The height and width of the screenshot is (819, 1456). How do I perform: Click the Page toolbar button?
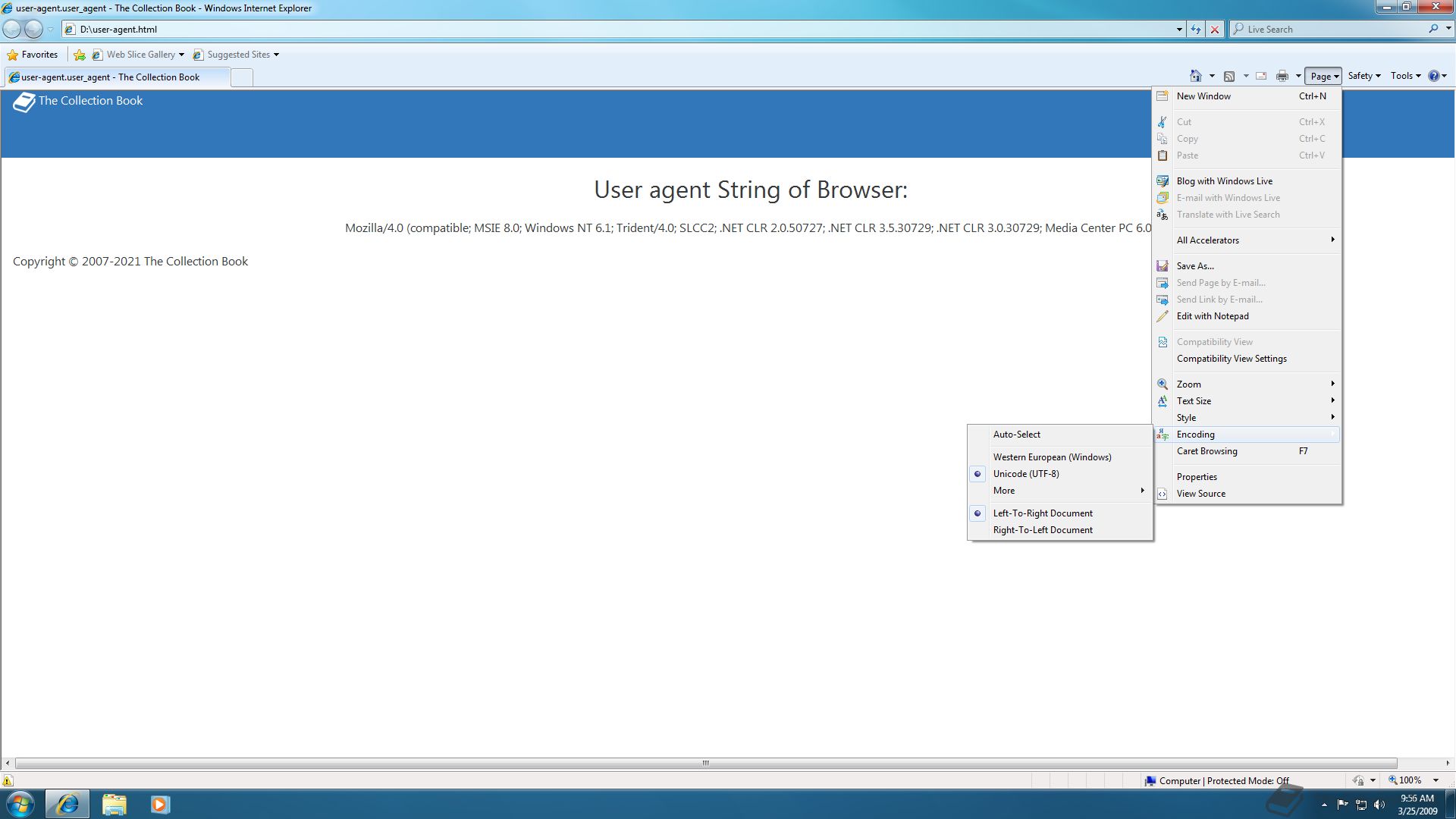pyautogui.click(x=1323, y=76)
